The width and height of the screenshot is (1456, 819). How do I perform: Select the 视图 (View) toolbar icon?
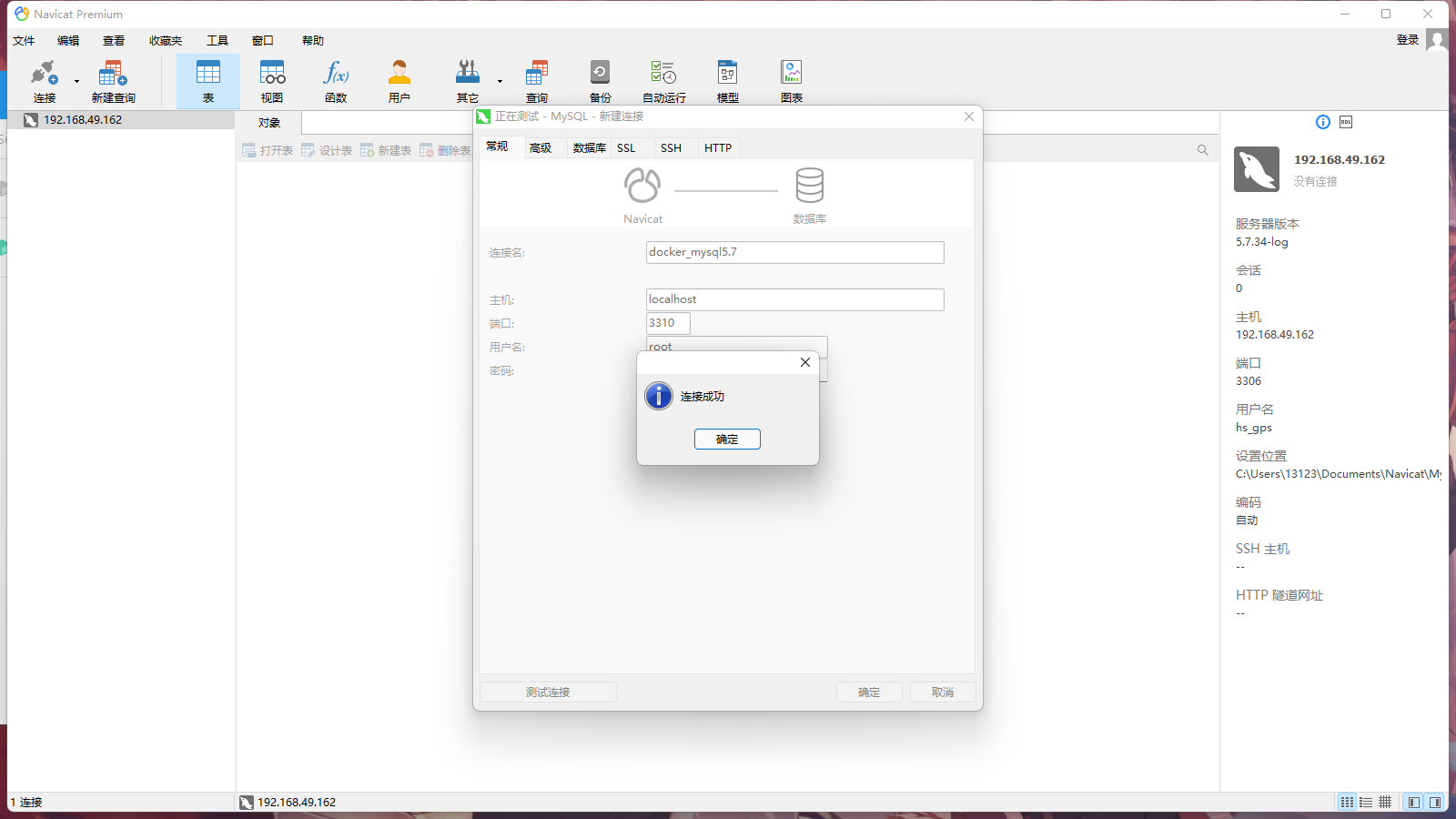pyautogui.click(x=272, y=80)
